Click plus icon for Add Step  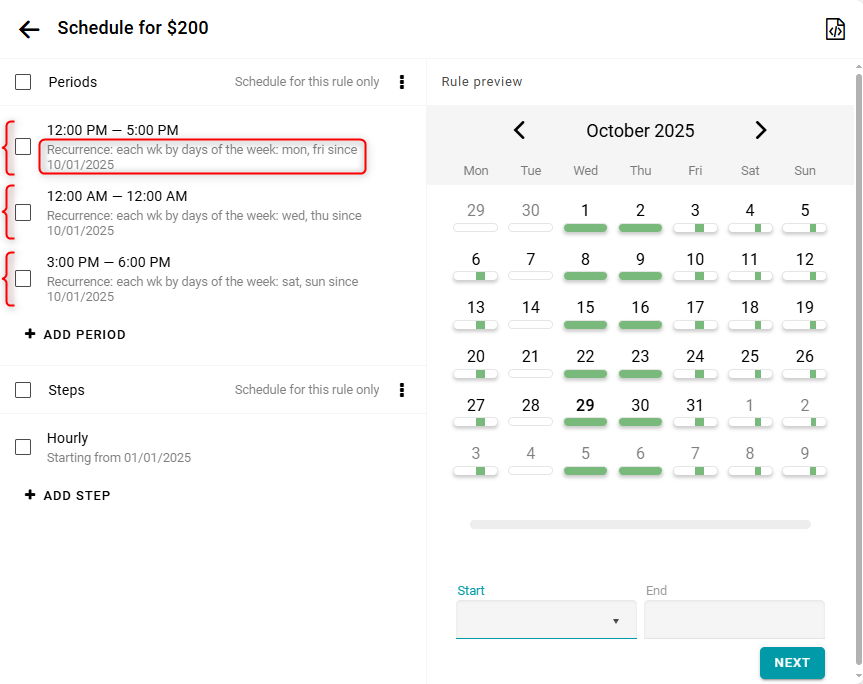[x=30, y=496]
